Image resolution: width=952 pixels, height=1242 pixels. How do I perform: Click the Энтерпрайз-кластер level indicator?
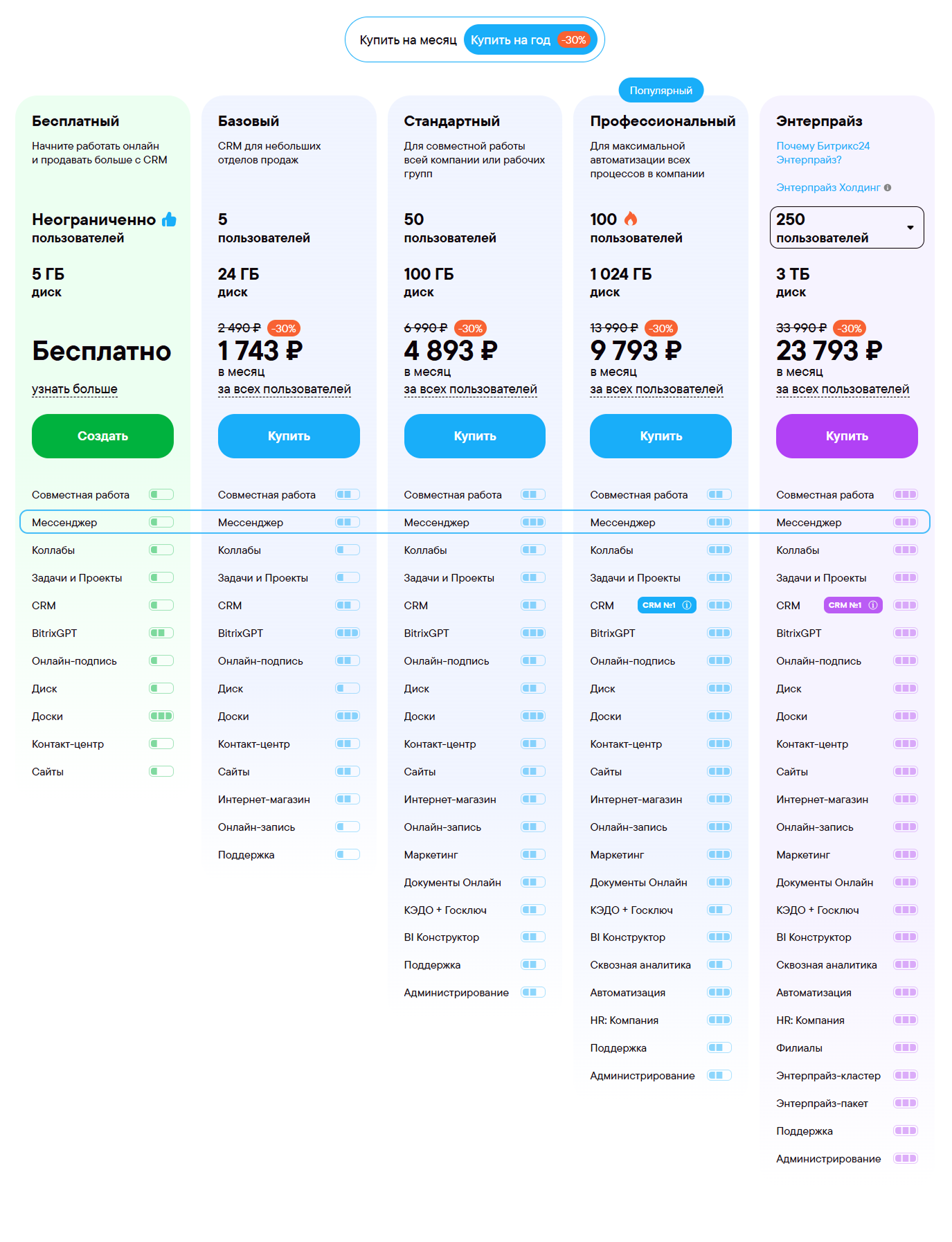[x=906, y=1075]
